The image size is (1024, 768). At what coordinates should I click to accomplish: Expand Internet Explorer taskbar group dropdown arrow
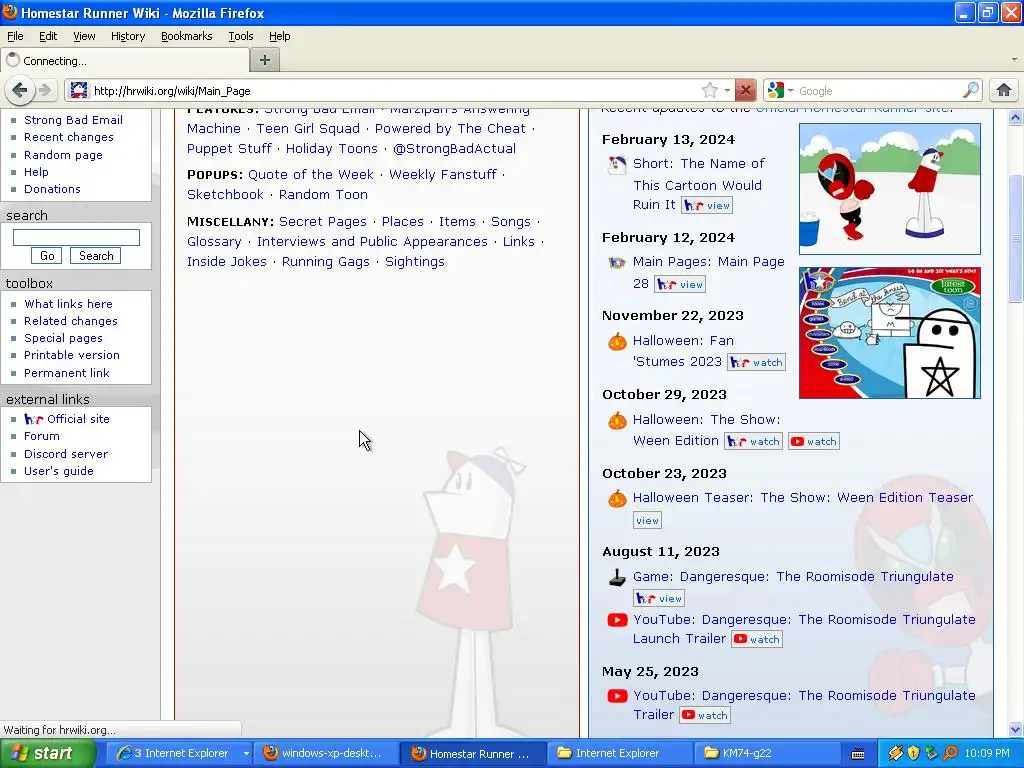point(246,753)
